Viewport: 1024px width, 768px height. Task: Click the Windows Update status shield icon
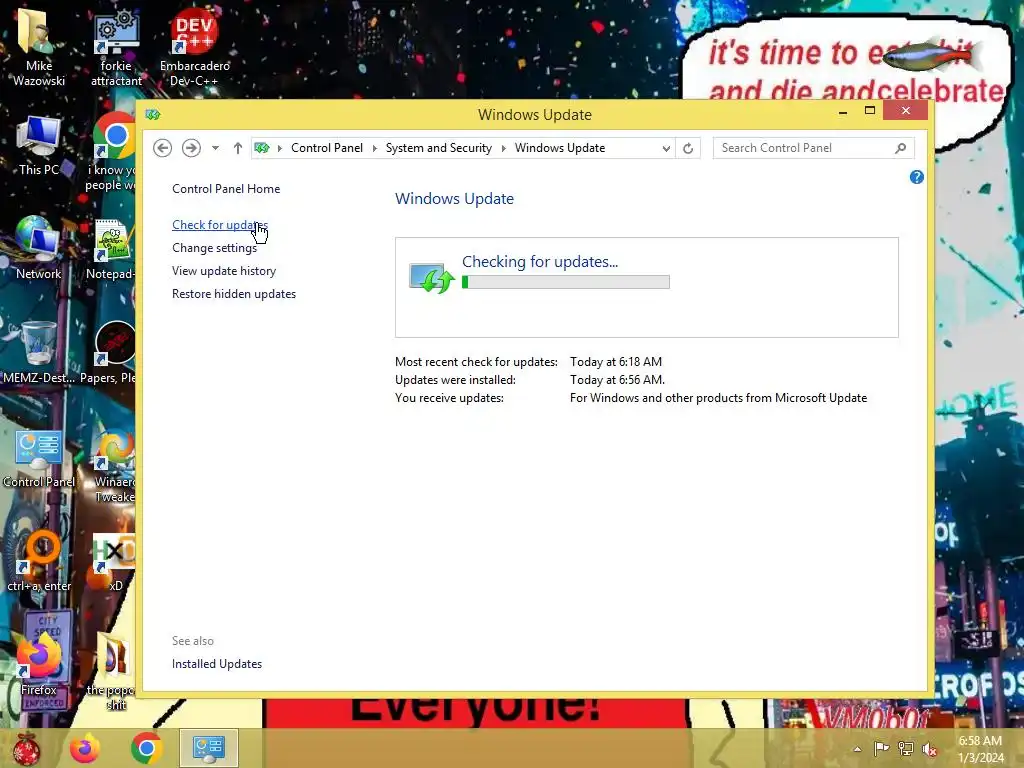[x=432, y=278]
